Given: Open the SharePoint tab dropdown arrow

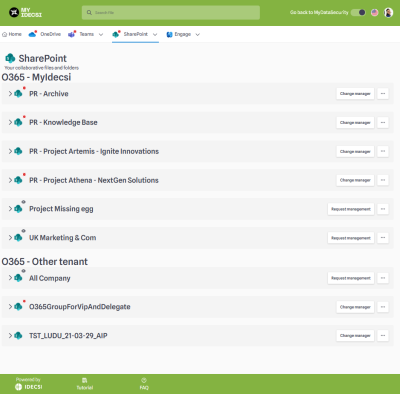Looking at the screenshot, I should (155, 34).
